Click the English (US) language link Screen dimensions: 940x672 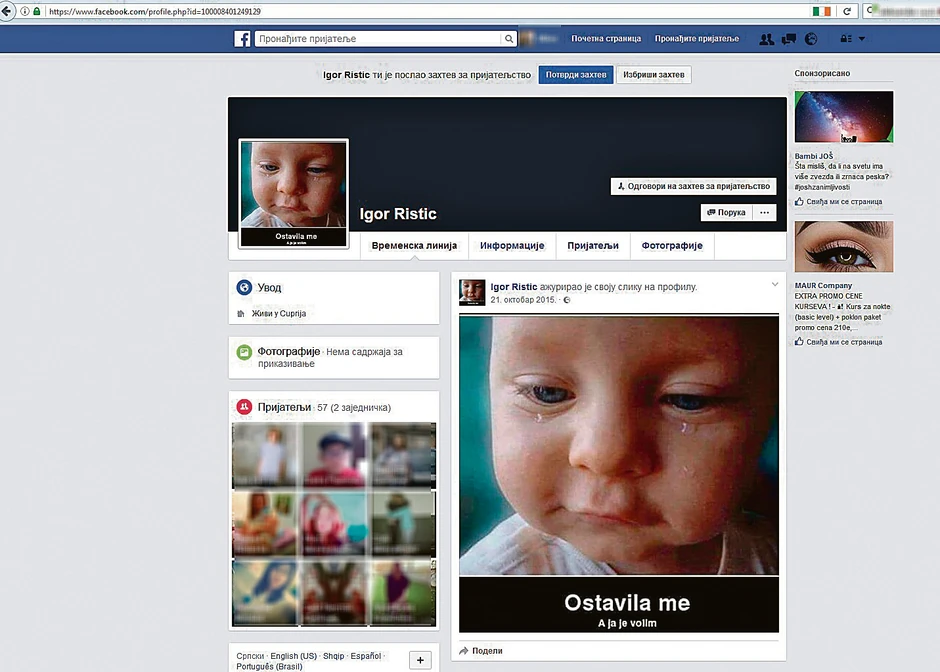292,655
